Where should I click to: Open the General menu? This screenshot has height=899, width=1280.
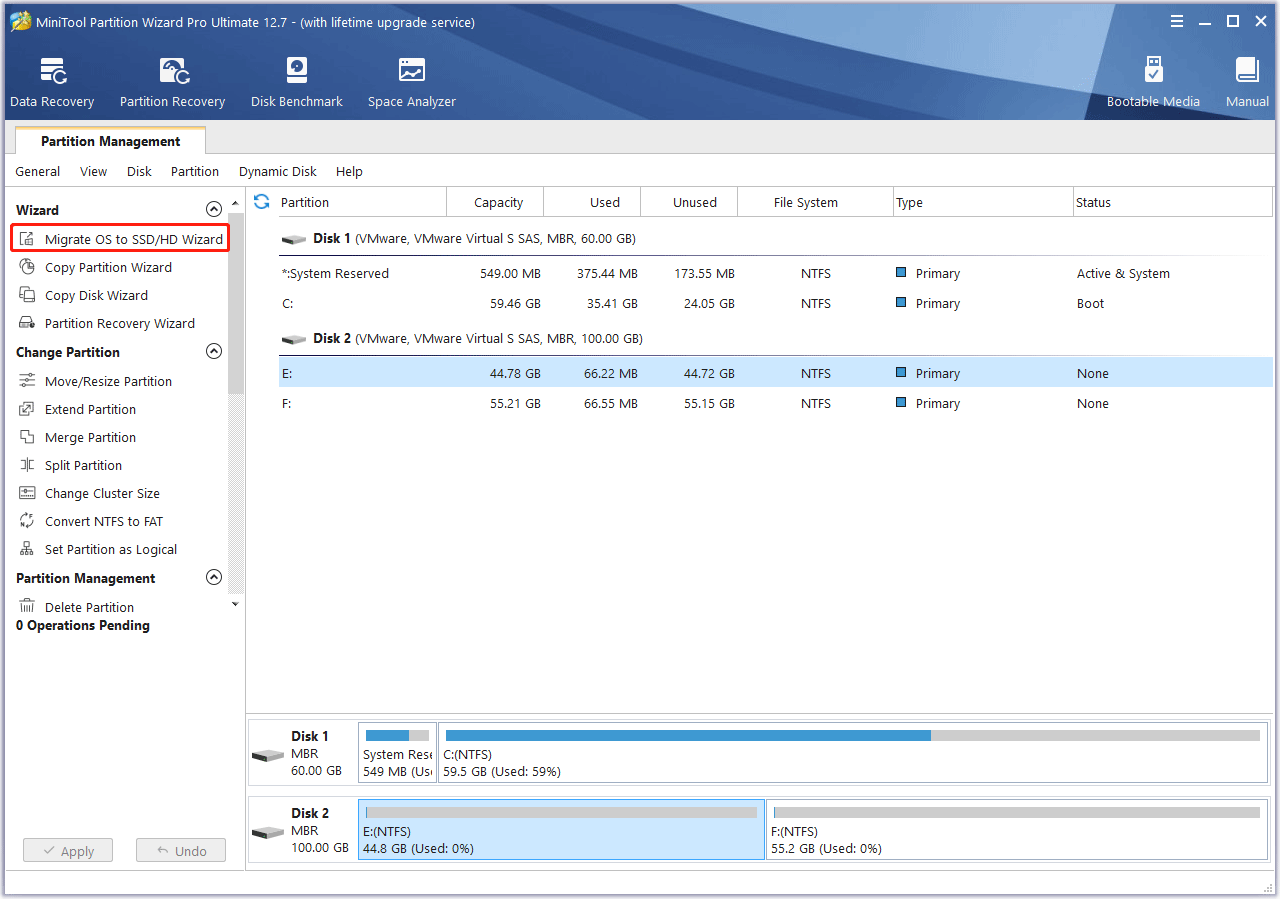(x=38, y=172)
